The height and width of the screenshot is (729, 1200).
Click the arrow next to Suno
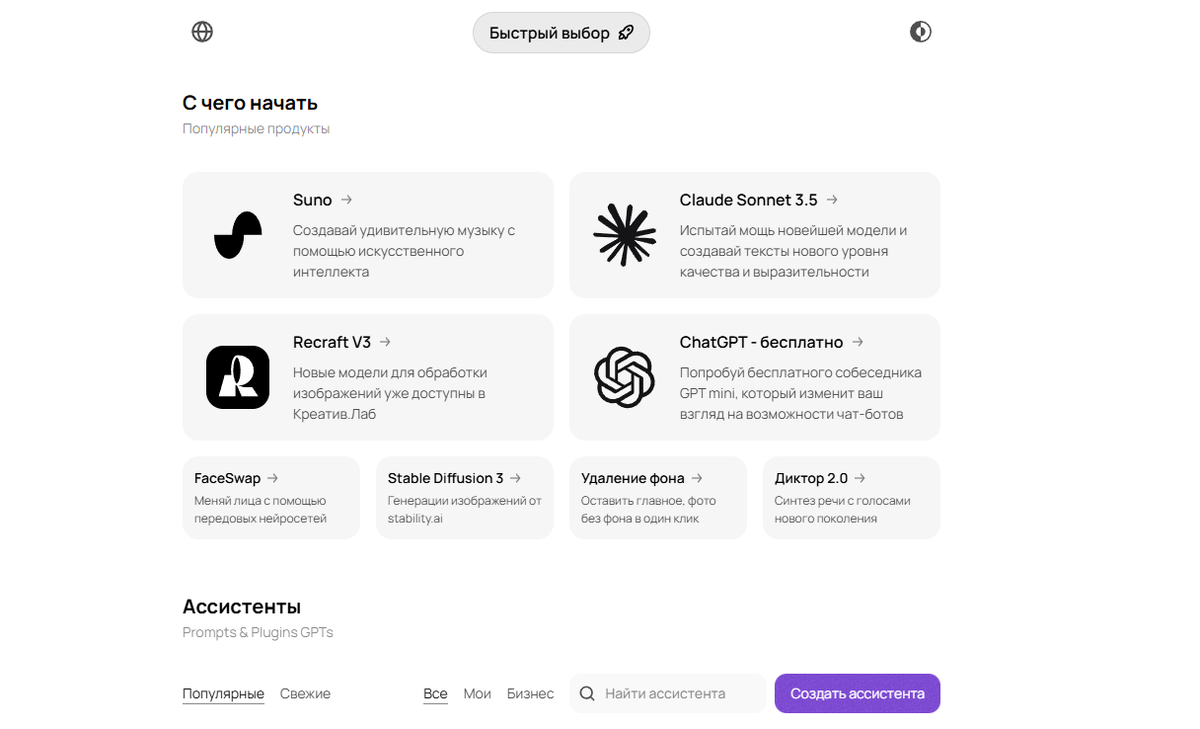click(346, 200)
